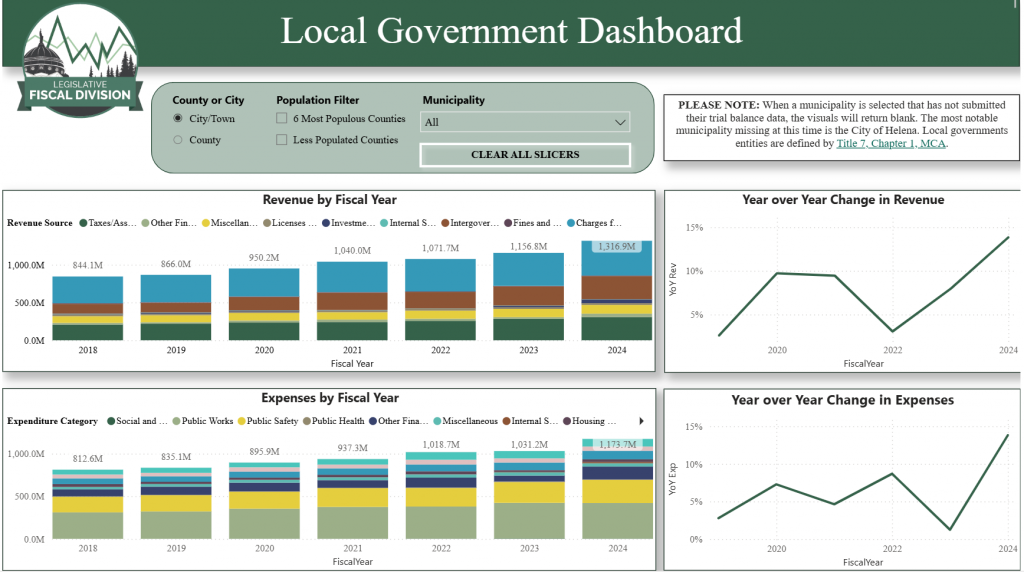1024x572 pixels.
Task: Expand the Expenditure Category legend with the arrow
Action: (641, 421)
